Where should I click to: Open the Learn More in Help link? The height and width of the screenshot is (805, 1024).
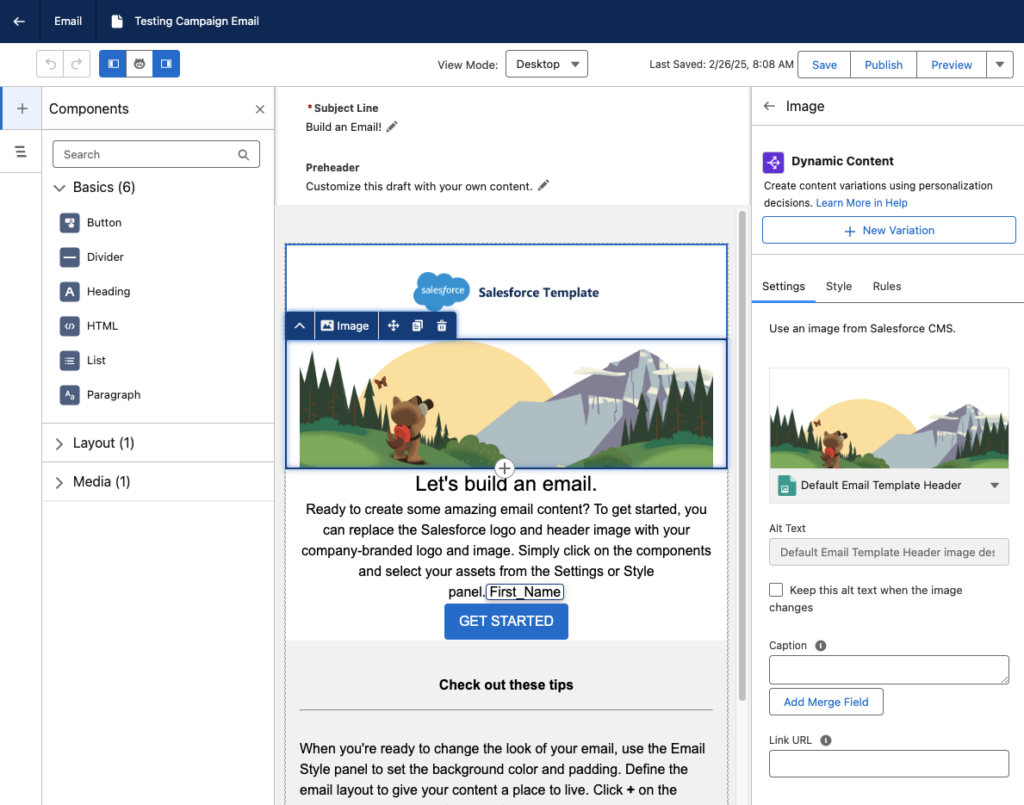[x=861, y=203]
